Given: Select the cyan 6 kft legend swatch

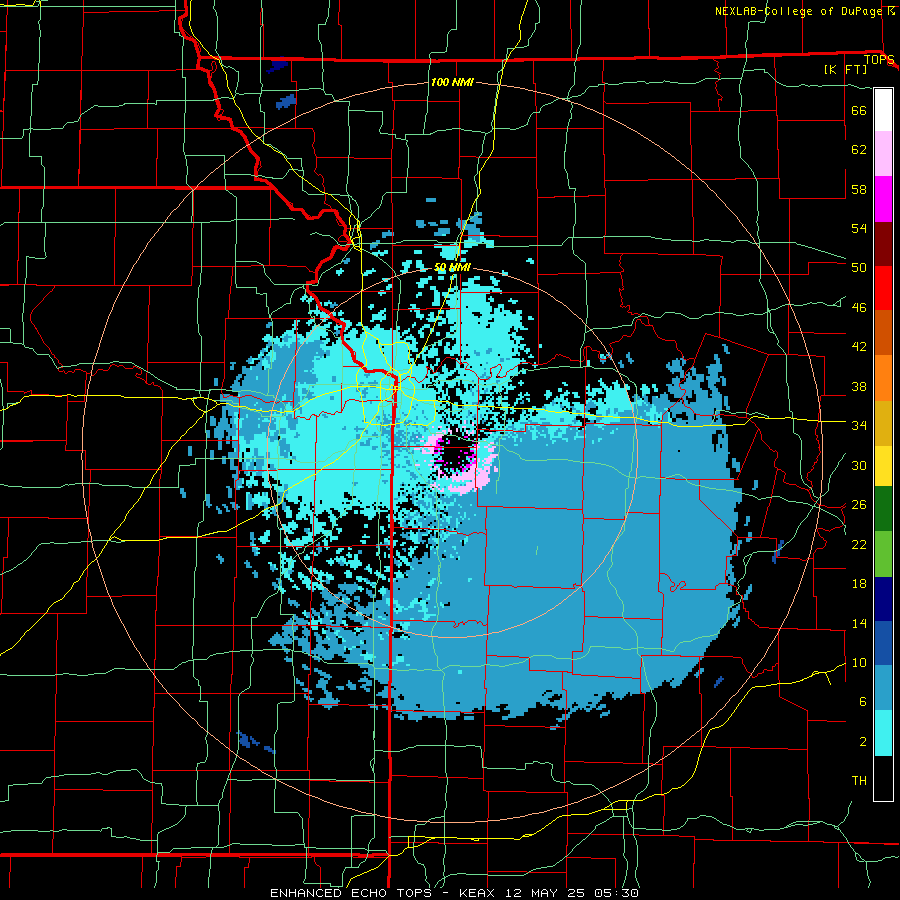Looking at the screenshot, I should (883, 733).
